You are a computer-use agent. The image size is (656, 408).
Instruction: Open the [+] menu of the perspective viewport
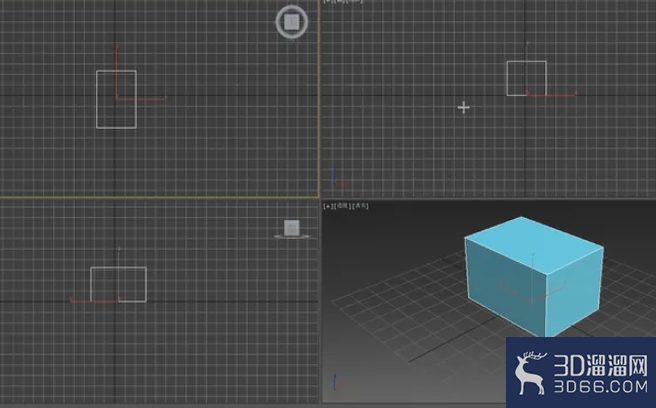point(327,206)
